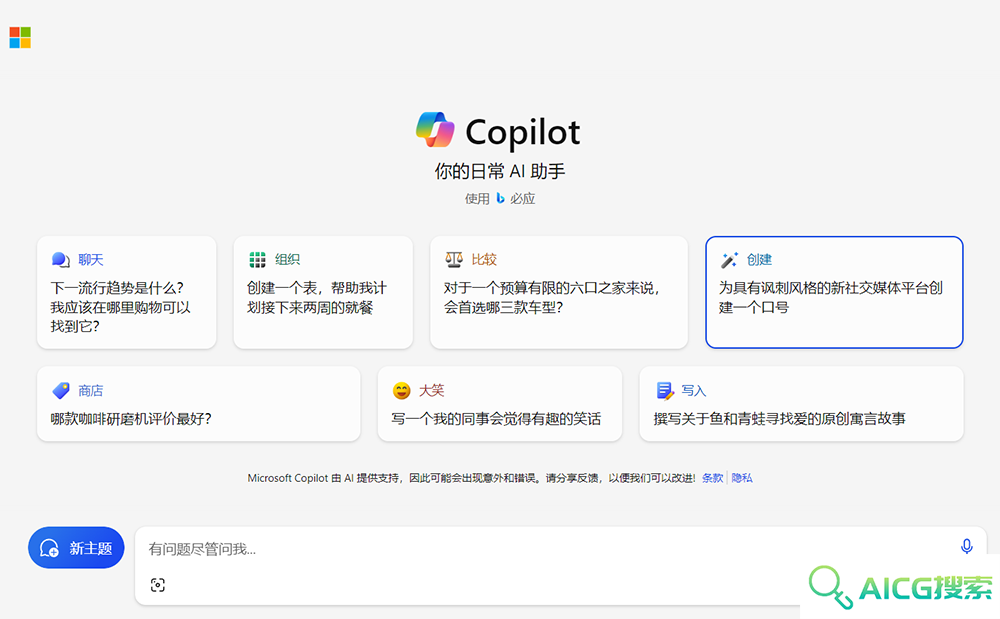The width and height of the screenshot is (1000, 619).
Task: Open the image search scan icon
Action: [x=158, y=585]
